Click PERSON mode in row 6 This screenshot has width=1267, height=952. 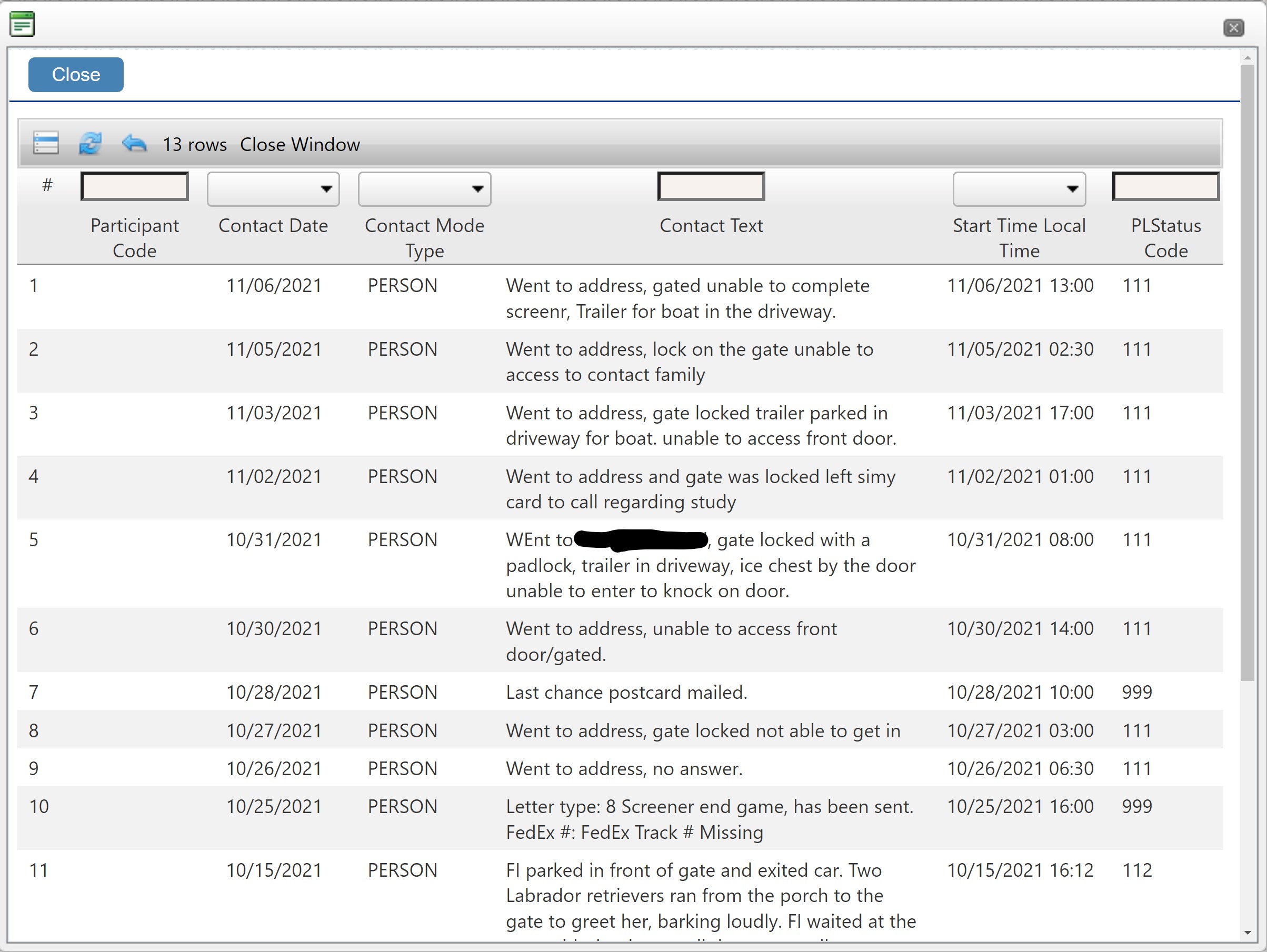[402, 629]
